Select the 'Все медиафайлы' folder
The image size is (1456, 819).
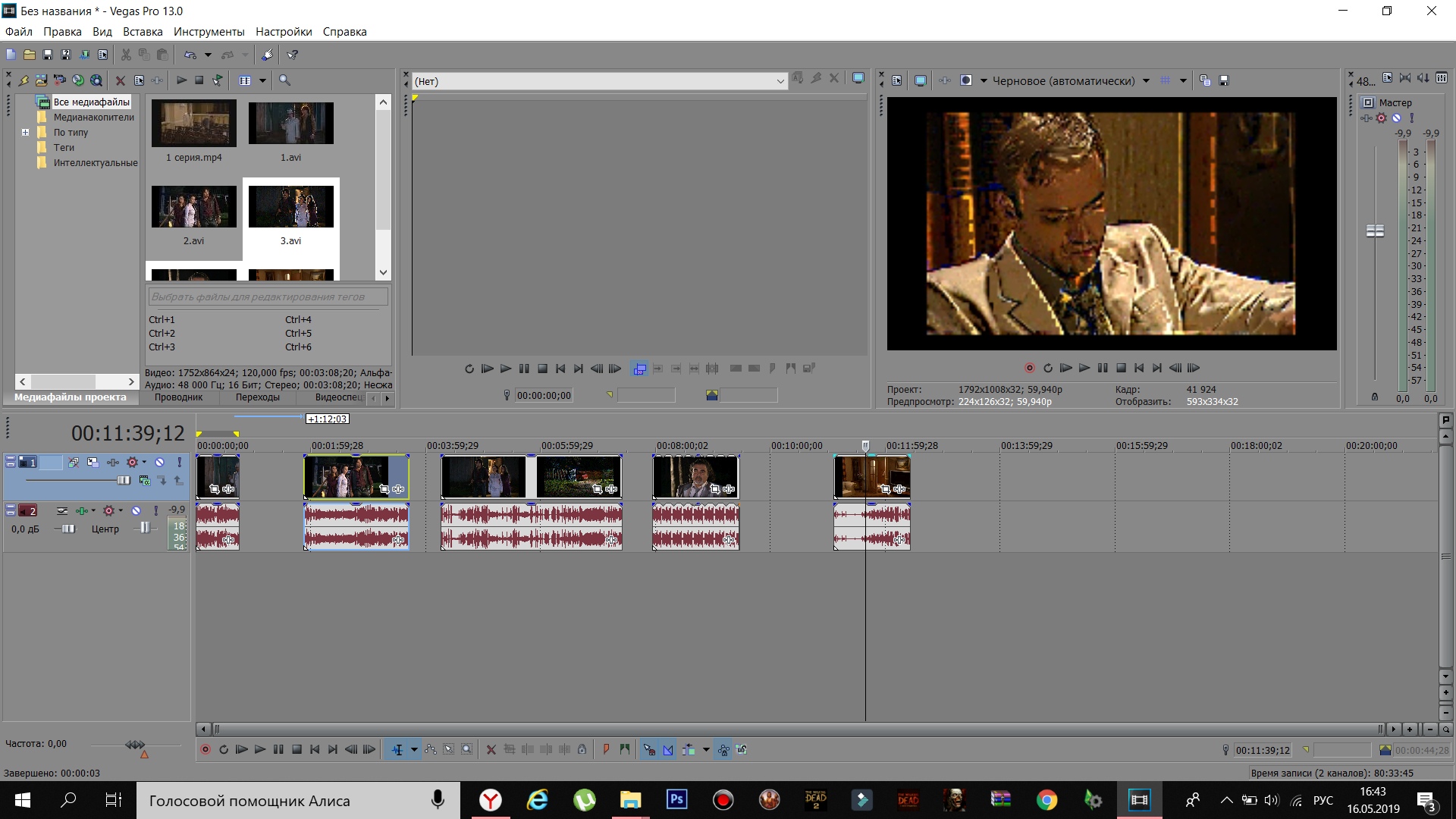(x=91, y=102)
